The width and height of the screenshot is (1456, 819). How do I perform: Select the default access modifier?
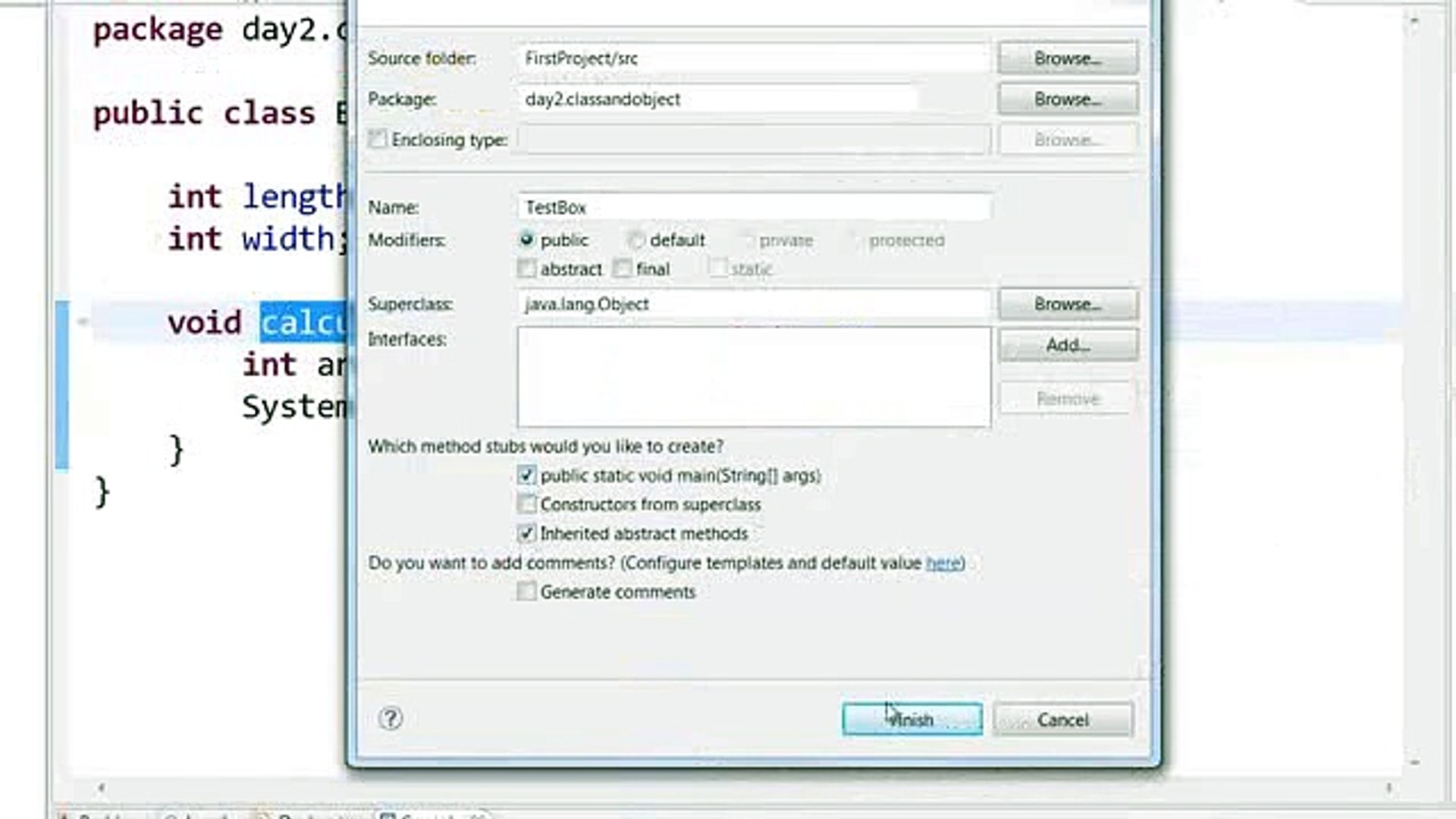click(x=636, y=240)
